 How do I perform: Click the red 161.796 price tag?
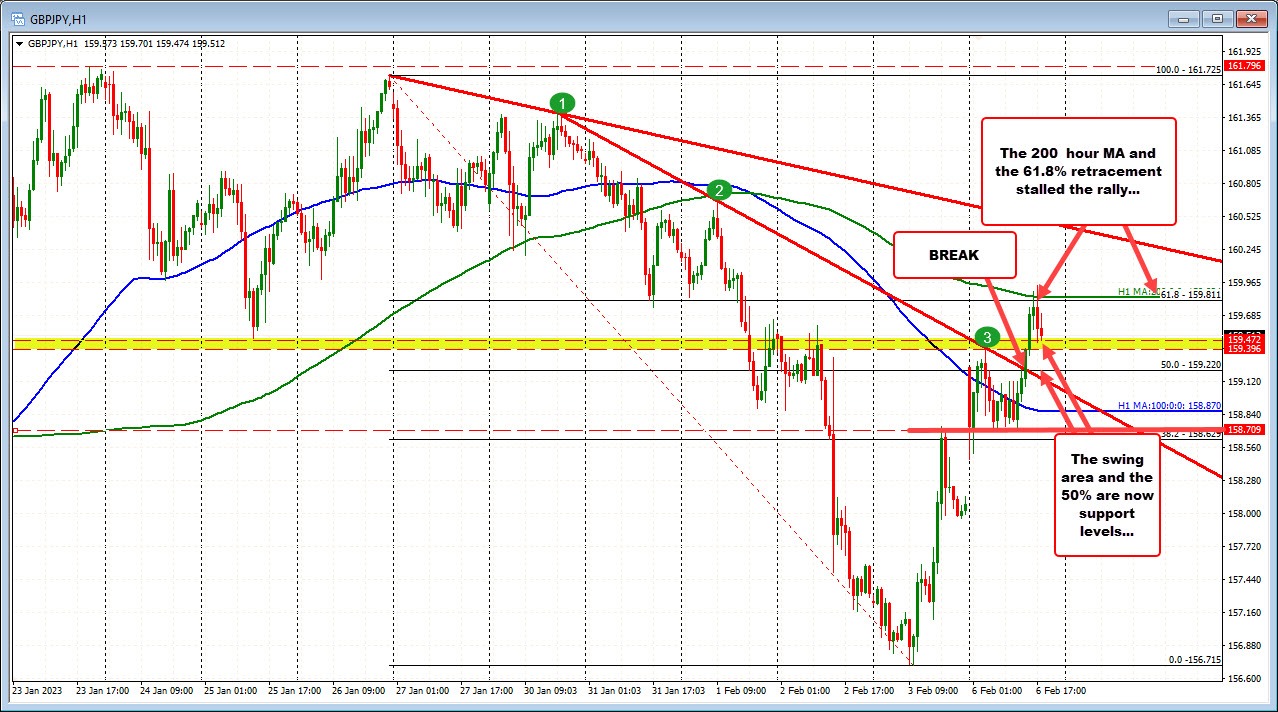(x=1244, y=66)
